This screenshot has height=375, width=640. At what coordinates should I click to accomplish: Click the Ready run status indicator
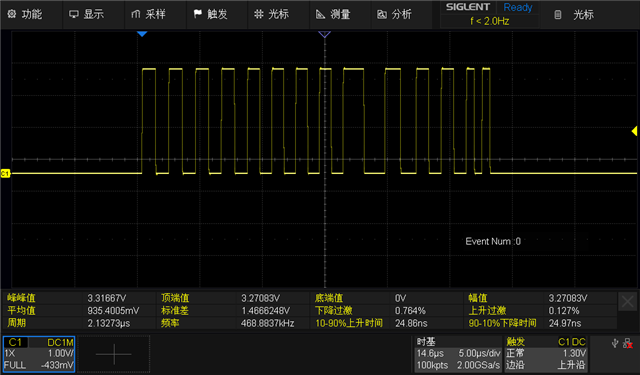(x=518, y=7)
